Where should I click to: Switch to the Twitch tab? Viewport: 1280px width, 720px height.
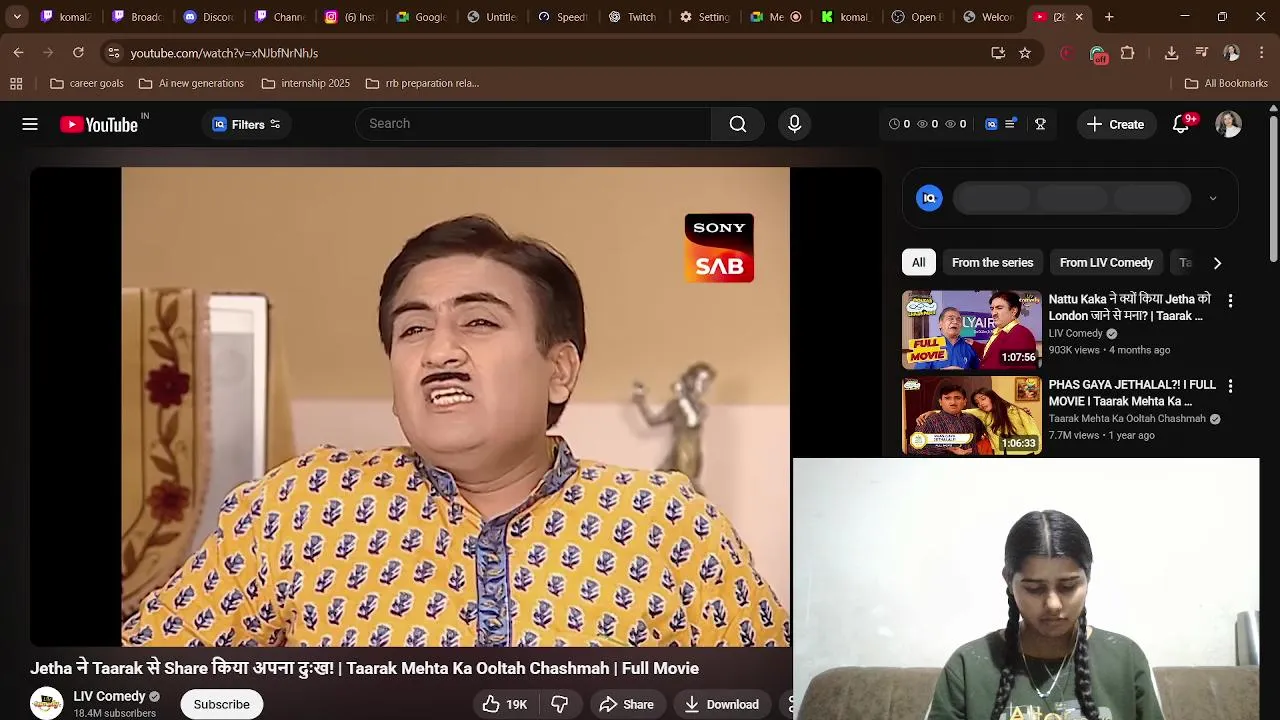(633, 17)
